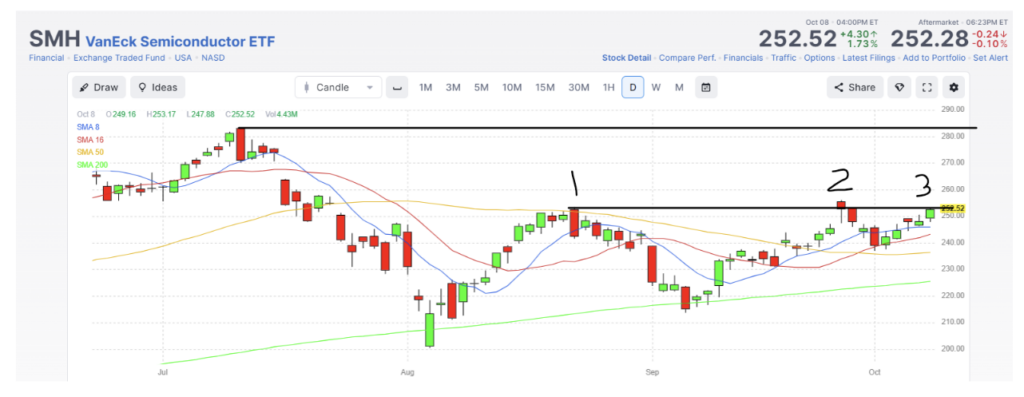Open the USA link
The image size is (1024, 397).
pos(184,58)
